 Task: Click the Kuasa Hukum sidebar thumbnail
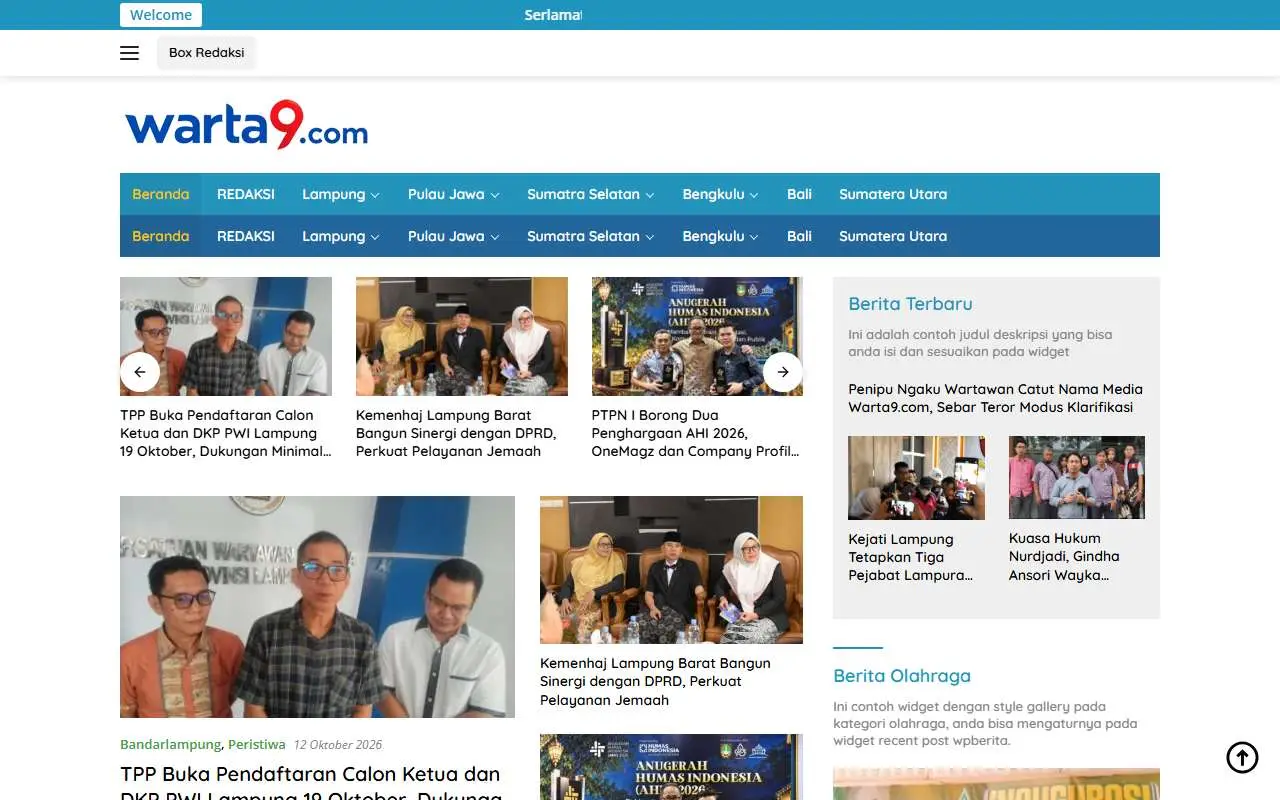click(1076, 478)
